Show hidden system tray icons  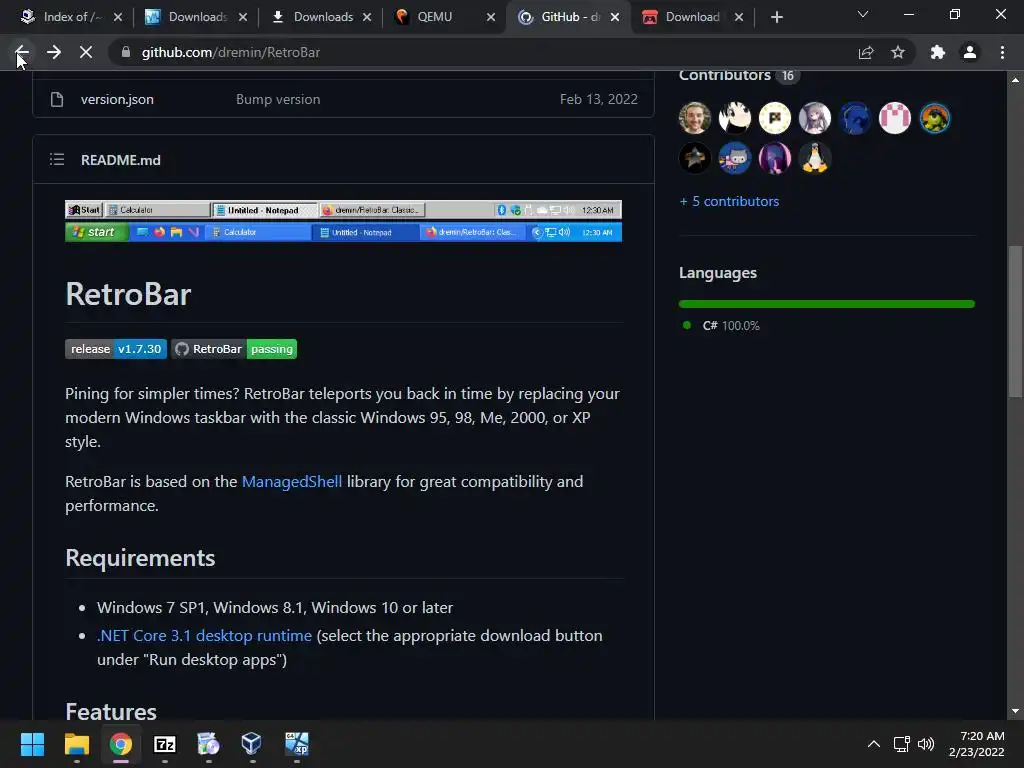coord(874,744)
